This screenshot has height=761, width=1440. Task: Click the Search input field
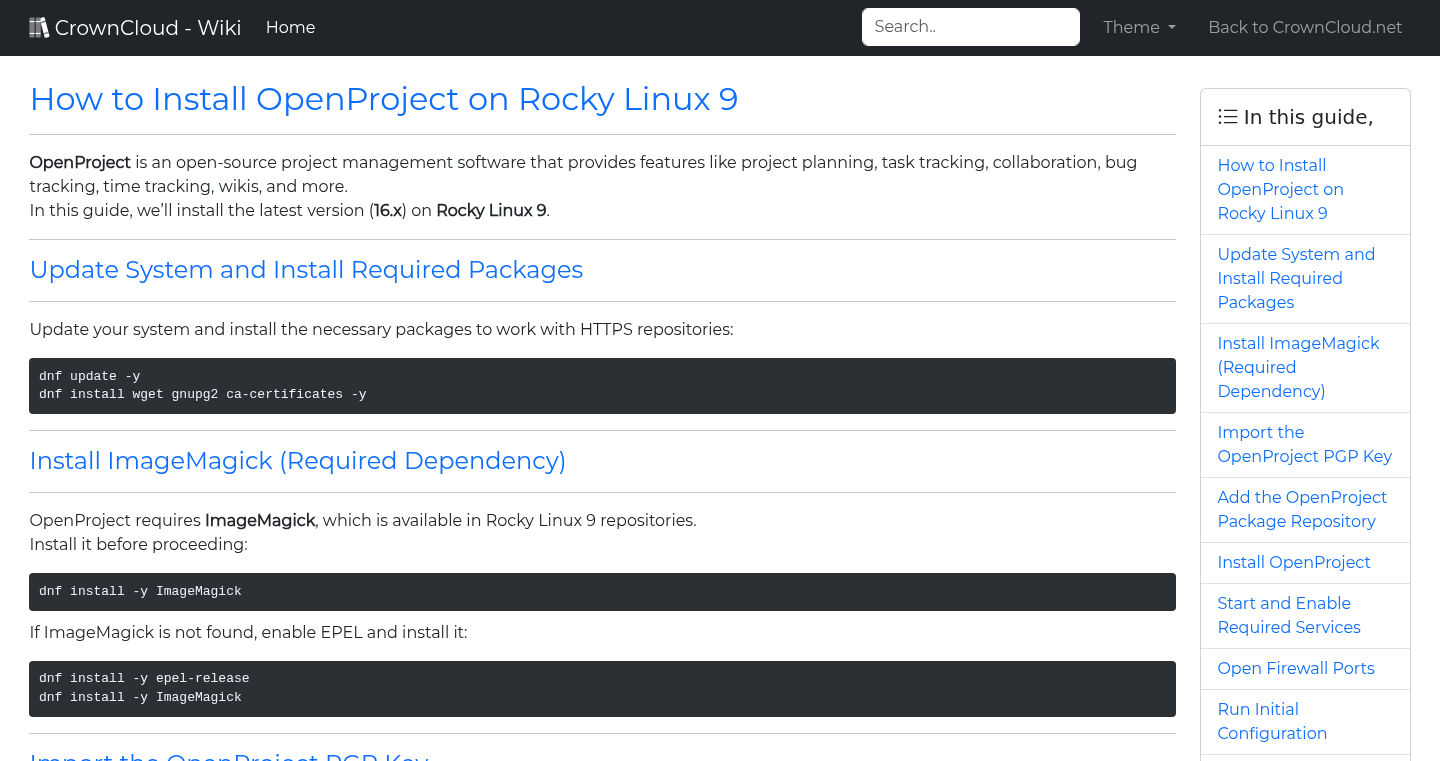click(x=969, y=27)
